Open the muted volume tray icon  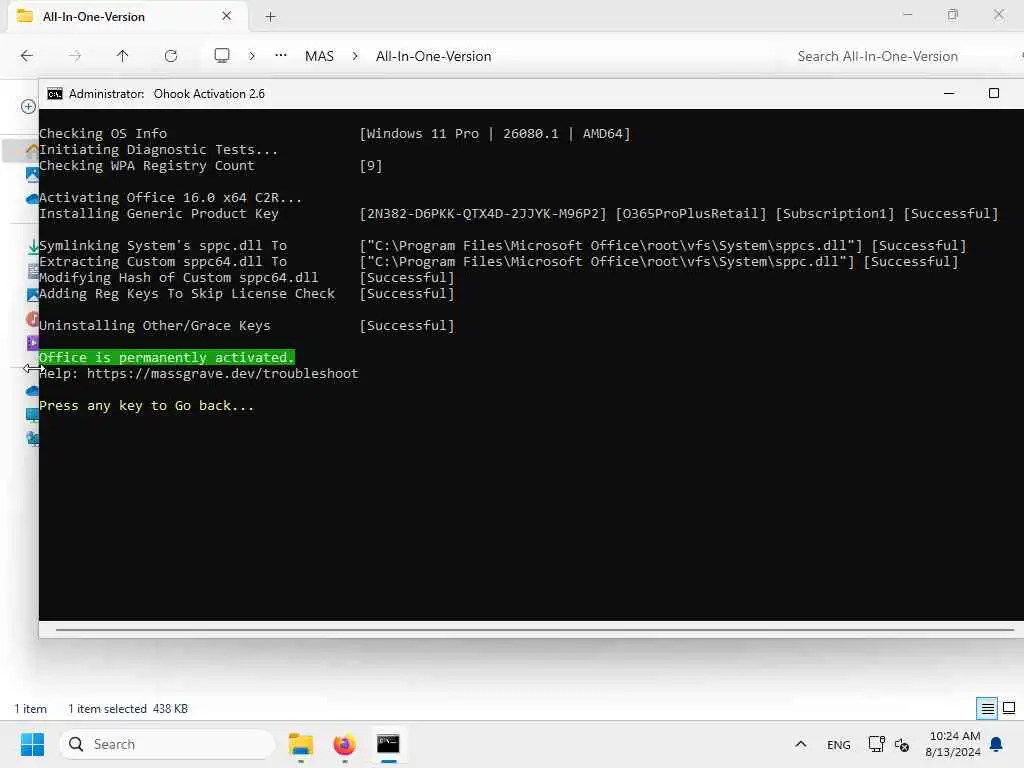(903, 744)
